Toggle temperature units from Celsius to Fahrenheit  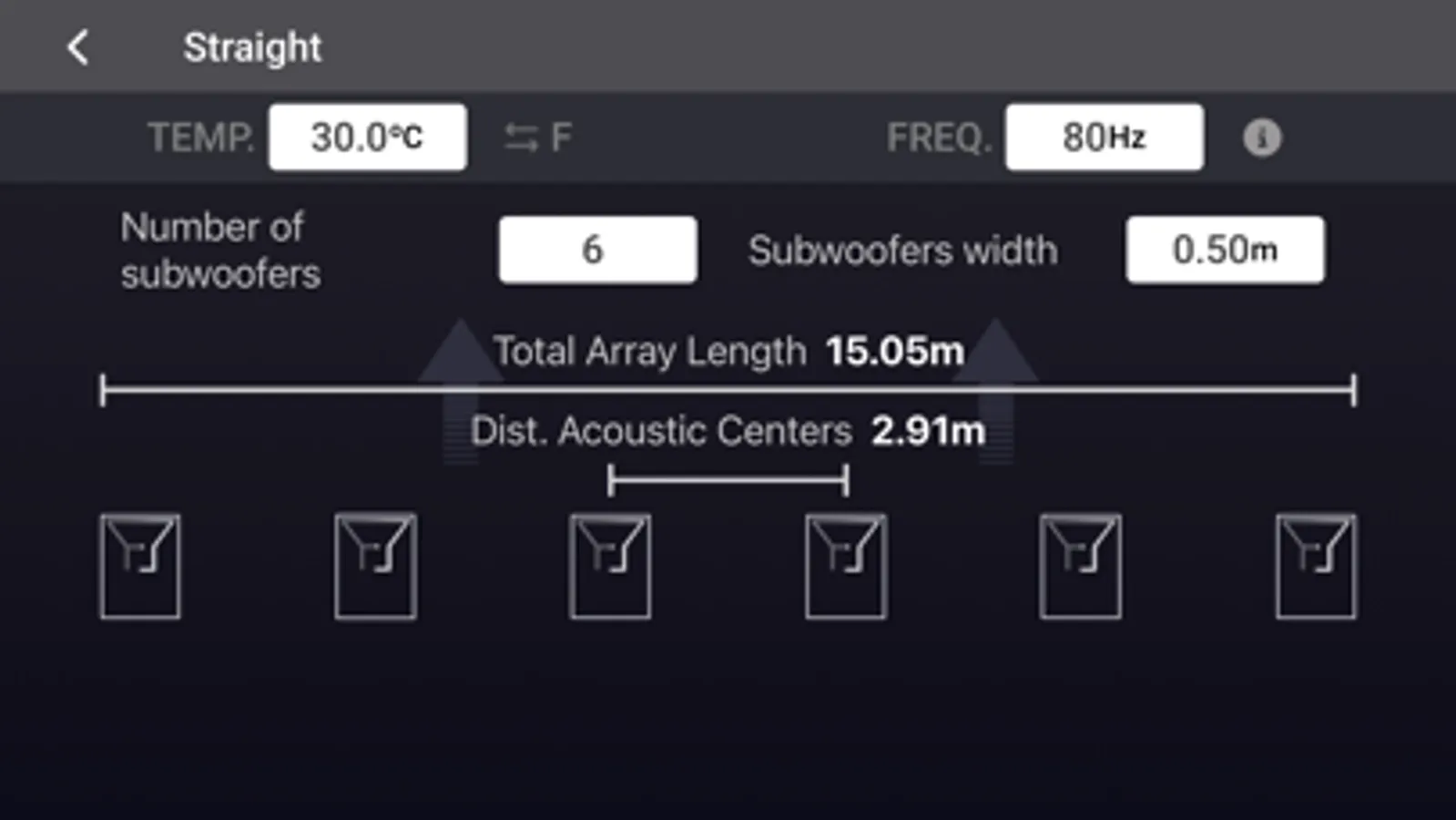[x=535, y=136]
